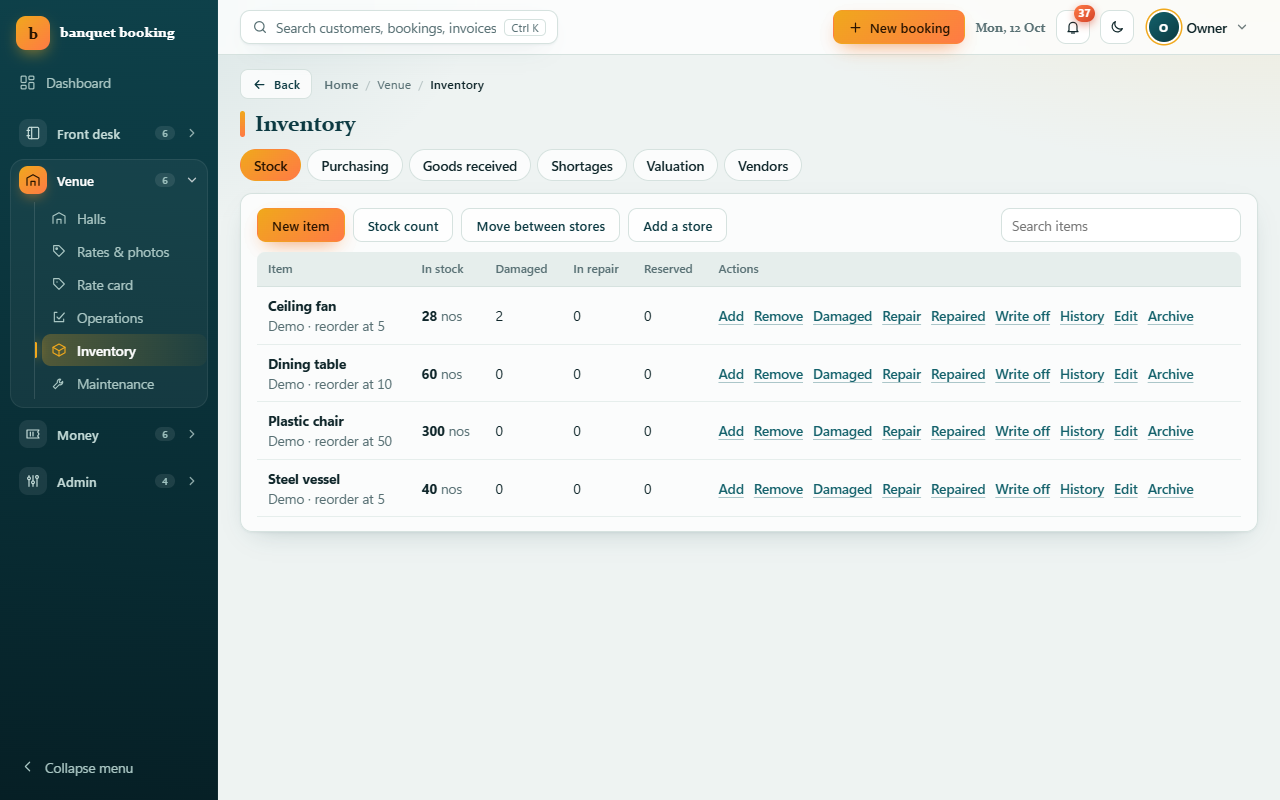Focus the global customers search box
Image resolution: width=1280 pixels, height=800 pixels.
(x=399, y=27)
